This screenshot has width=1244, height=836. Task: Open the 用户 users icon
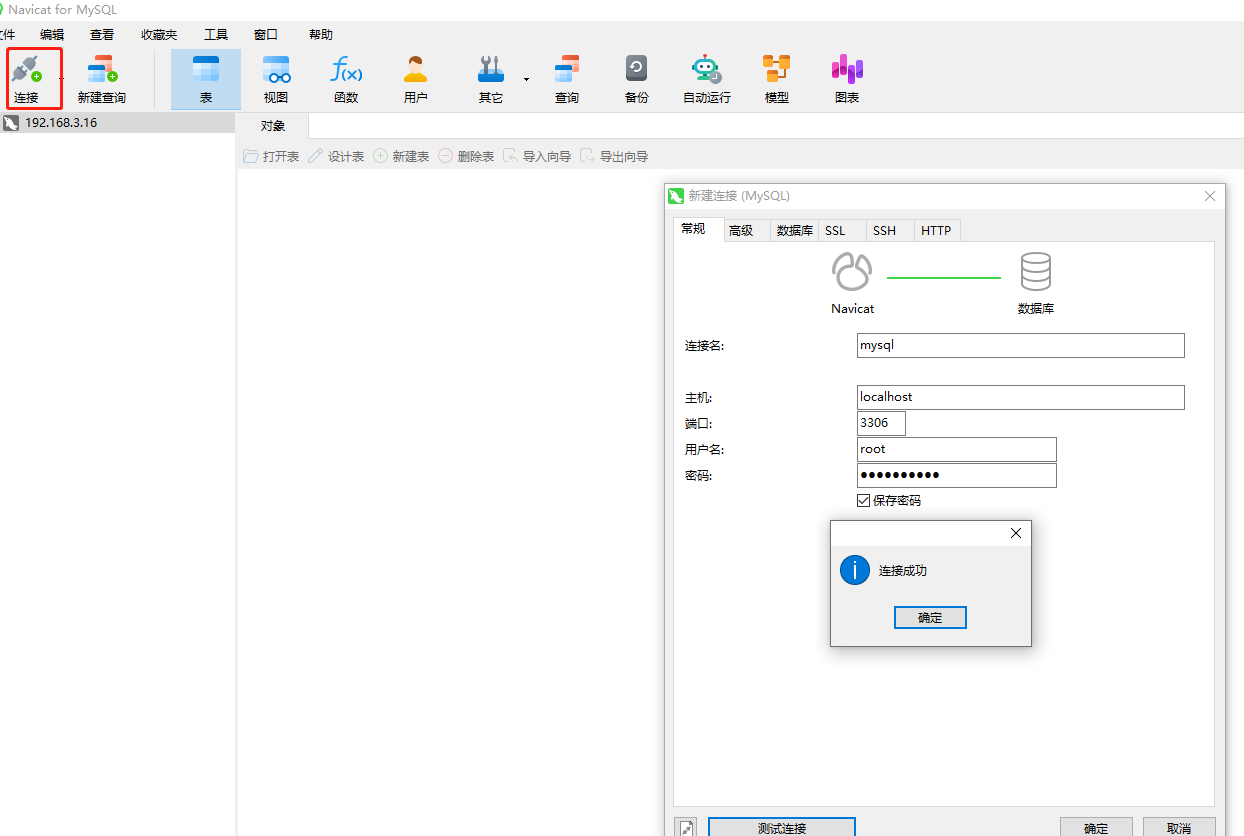(x=416, y=79)
